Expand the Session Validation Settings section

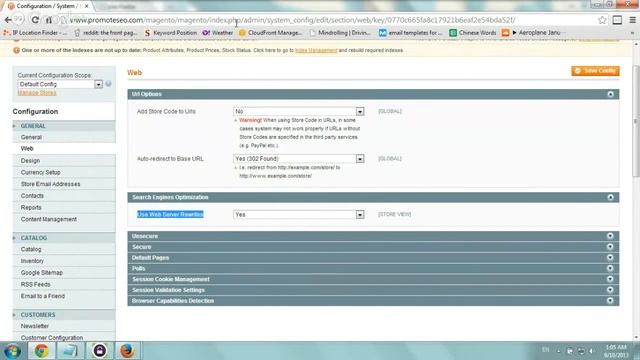coord(610,290)
